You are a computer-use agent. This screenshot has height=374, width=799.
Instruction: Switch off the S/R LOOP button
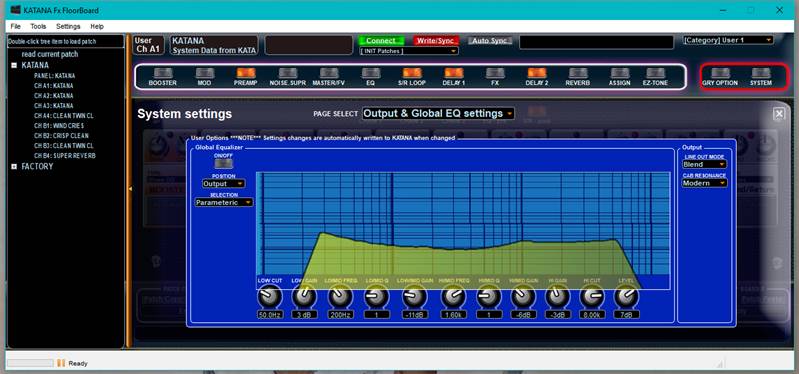pos(412,73)
